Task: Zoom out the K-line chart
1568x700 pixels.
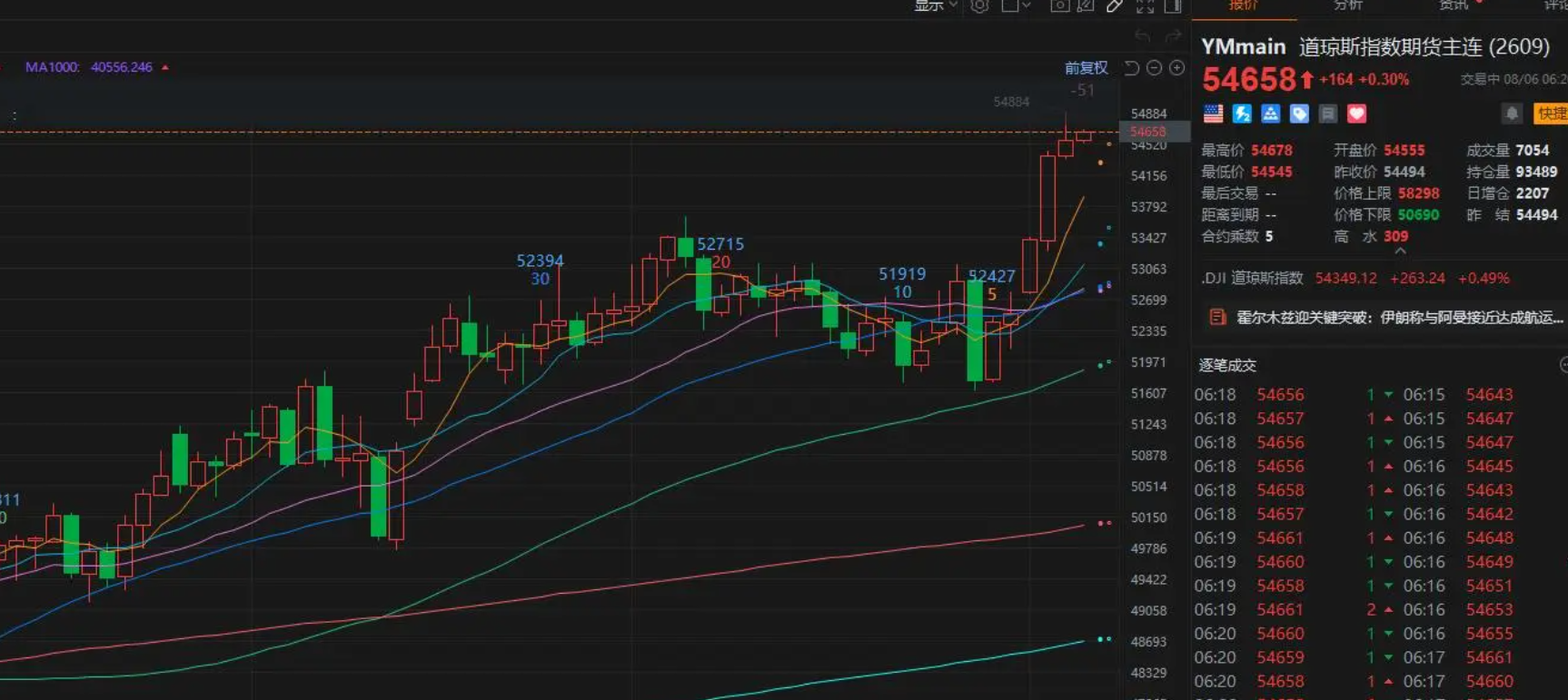Action: [x=1155, y=68]
